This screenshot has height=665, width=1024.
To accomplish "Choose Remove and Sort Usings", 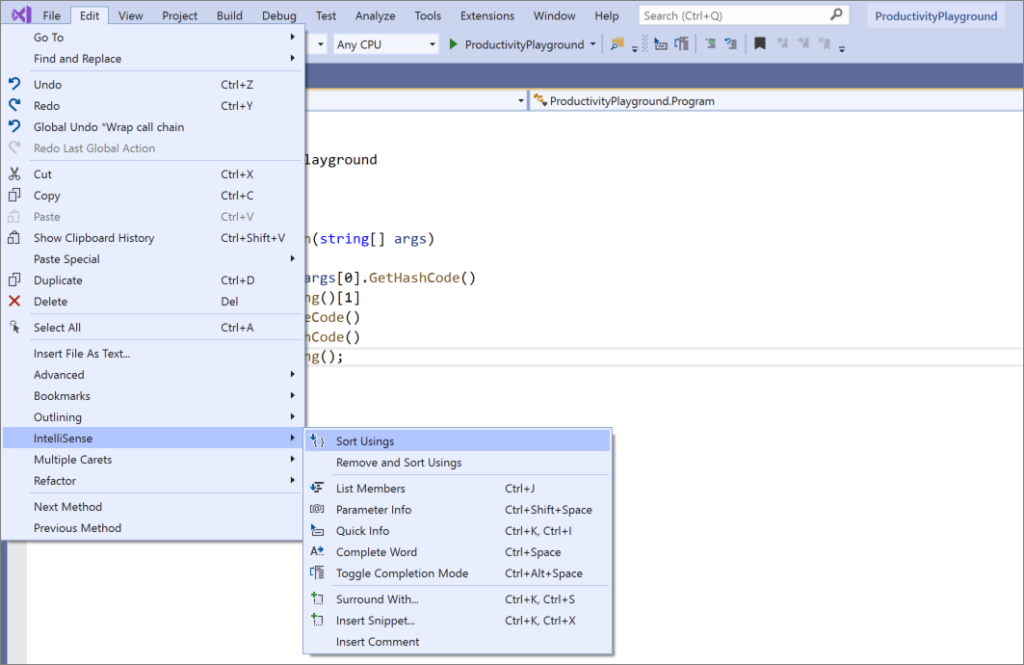I will [398, 463].
